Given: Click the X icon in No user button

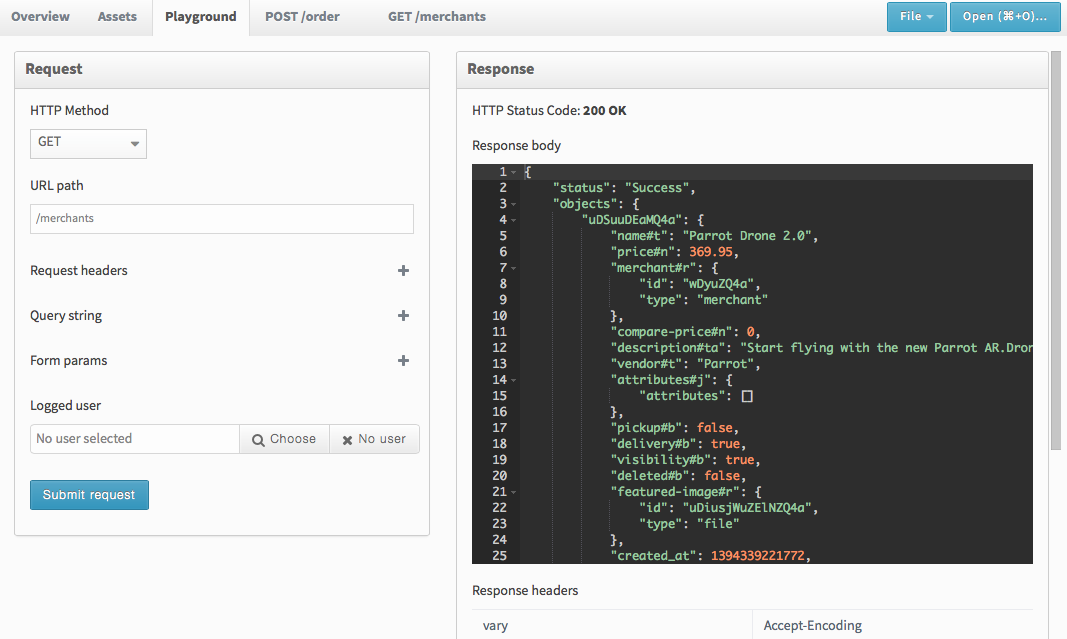Looking at the screenshot, I should tap(347, 440).
